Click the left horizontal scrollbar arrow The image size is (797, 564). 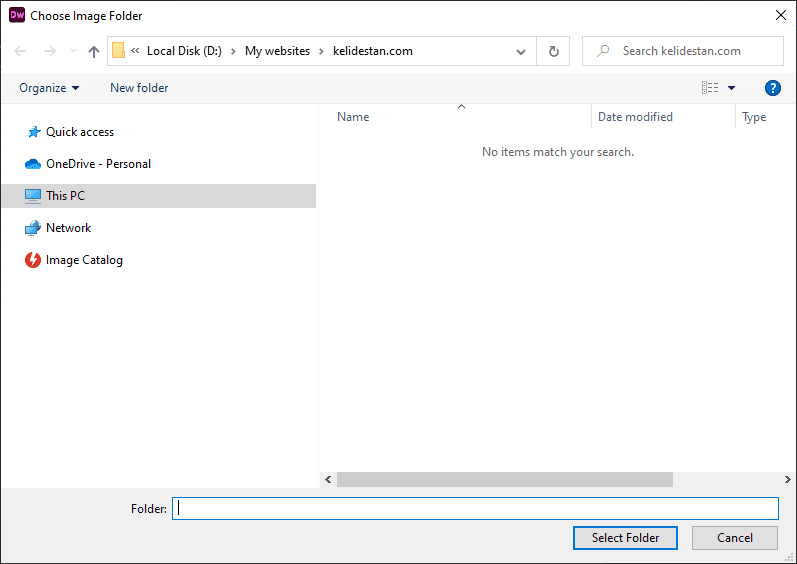[328, 479]
